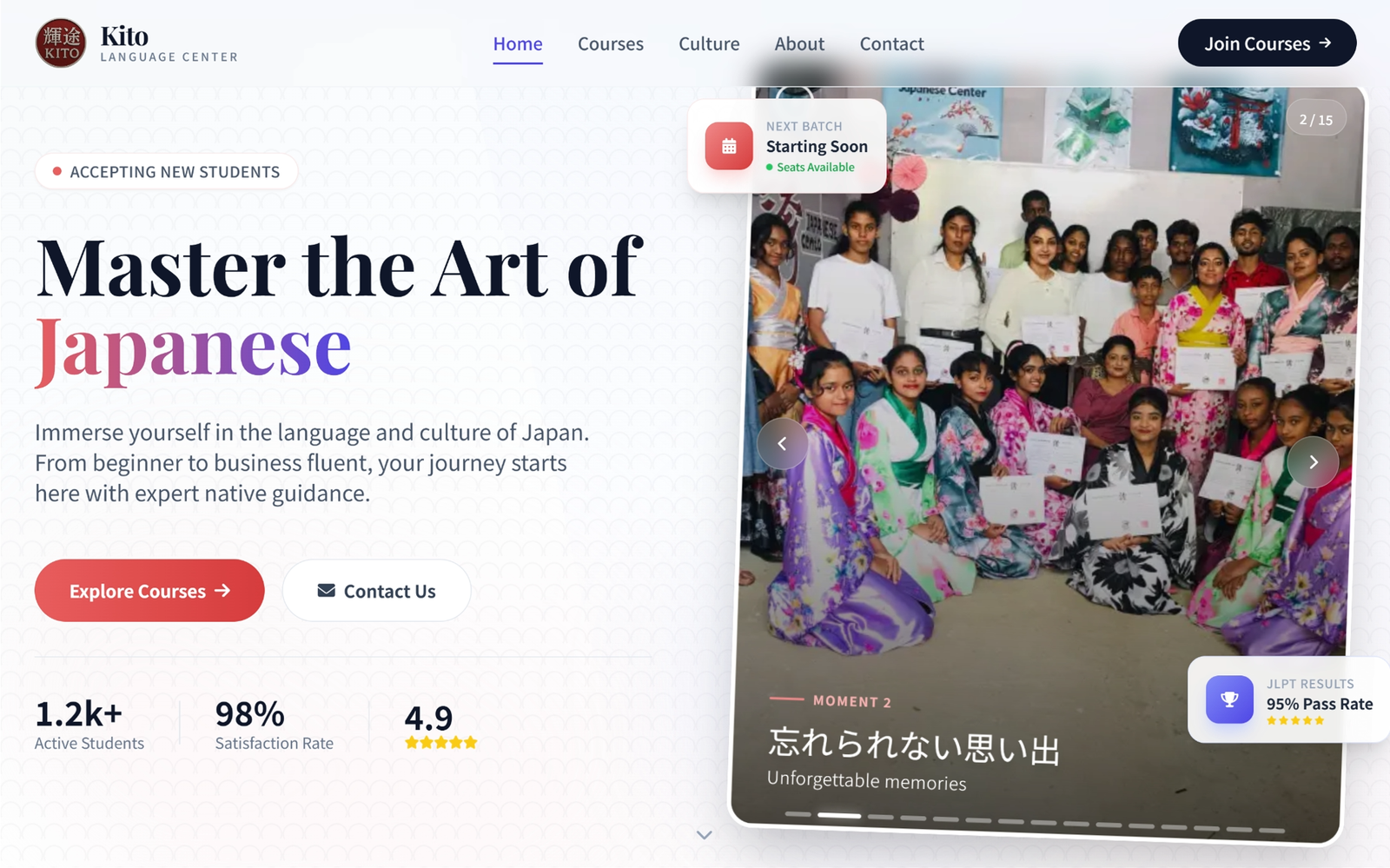
Task: Click the Contact Us button
Action: tap(376, 591)
